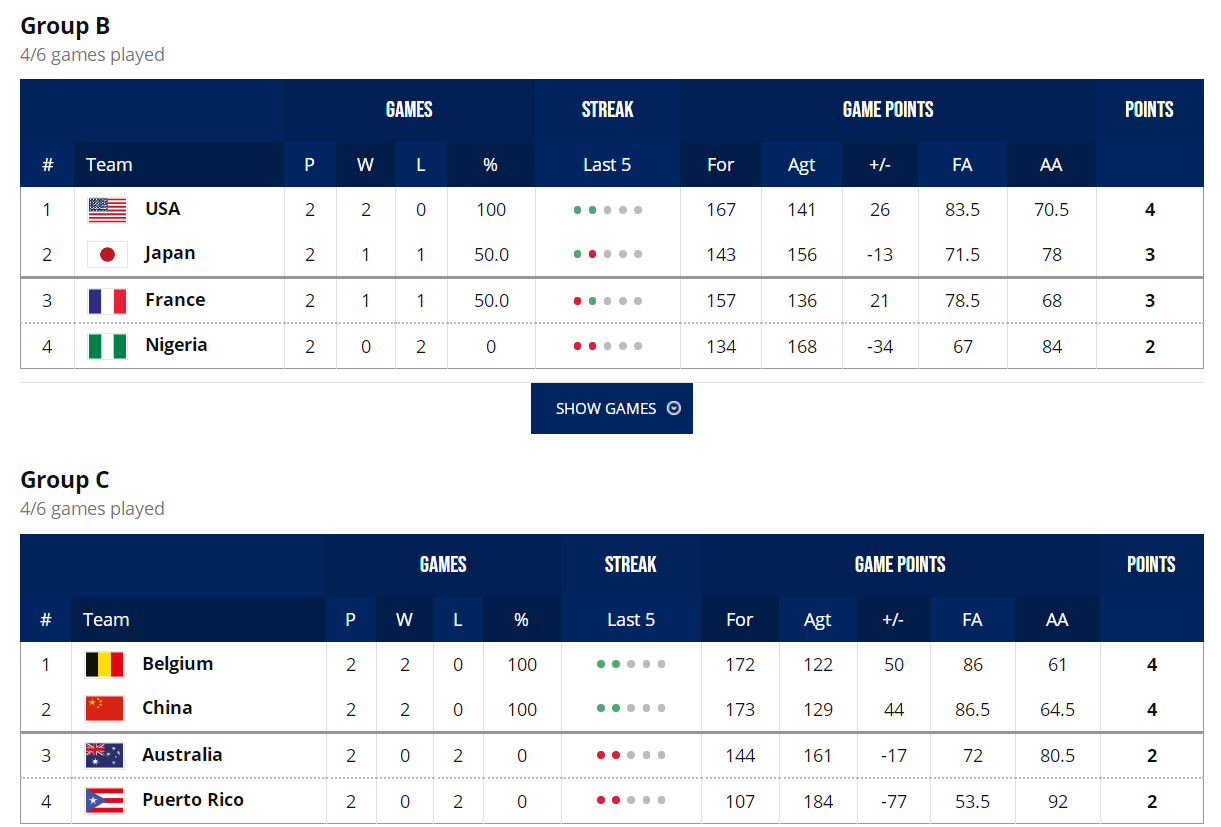Click Australia's red streak dots

(x=608, y=755)
